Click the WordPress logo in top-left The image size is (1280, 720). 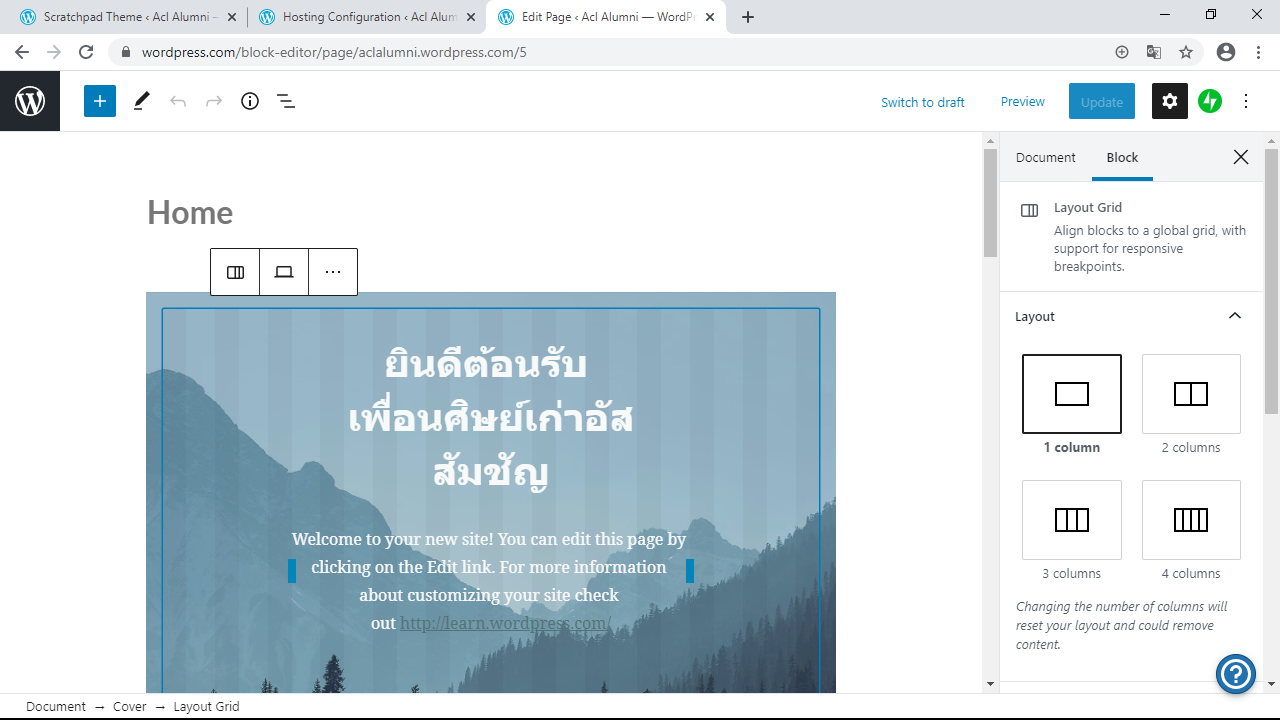[30, 101]
